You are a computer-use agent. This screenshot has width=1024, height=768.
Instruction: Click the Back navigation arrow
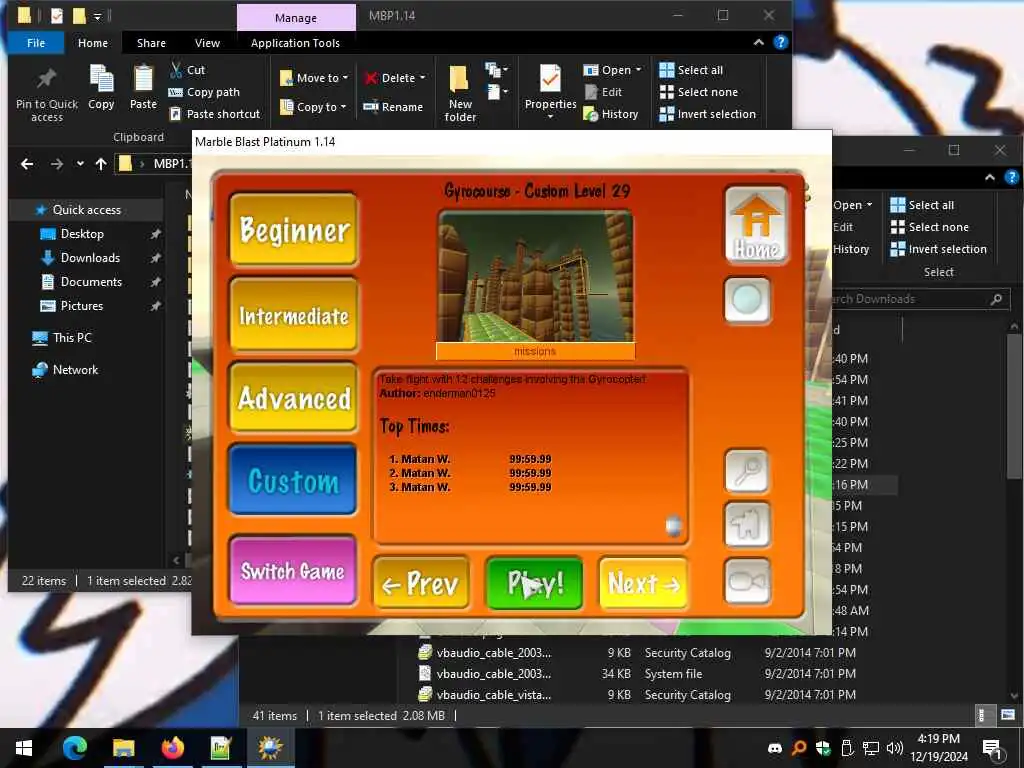(x=27, y=164)
